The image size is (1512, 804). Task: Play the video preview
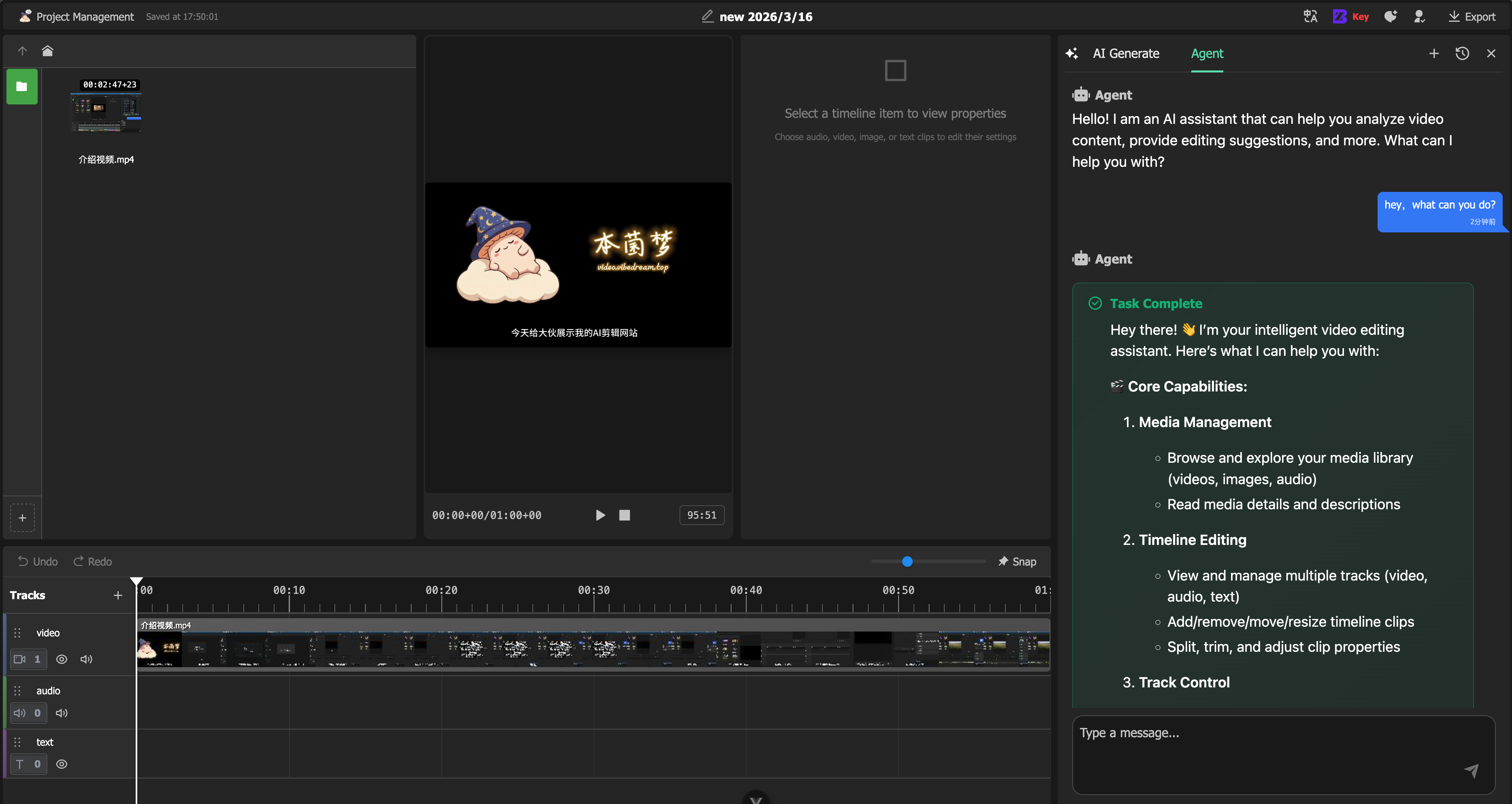tap(600, 515)
